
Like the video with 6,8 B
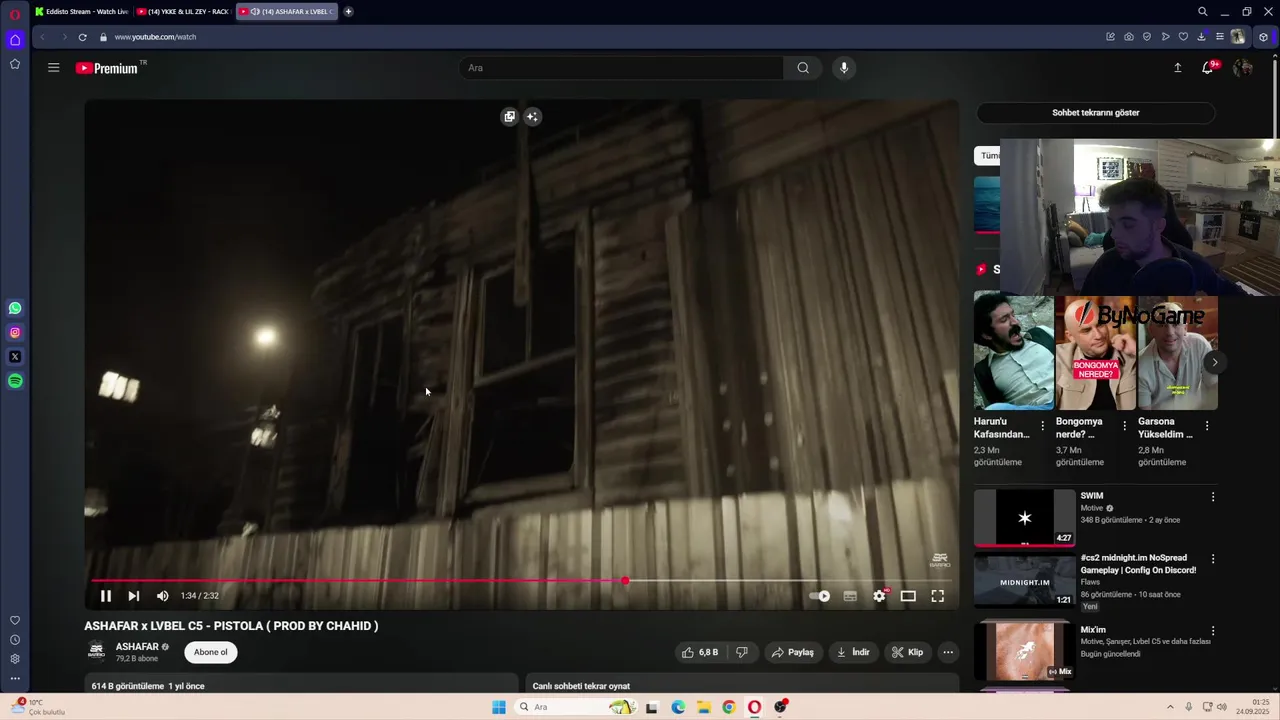click(700, 652)
